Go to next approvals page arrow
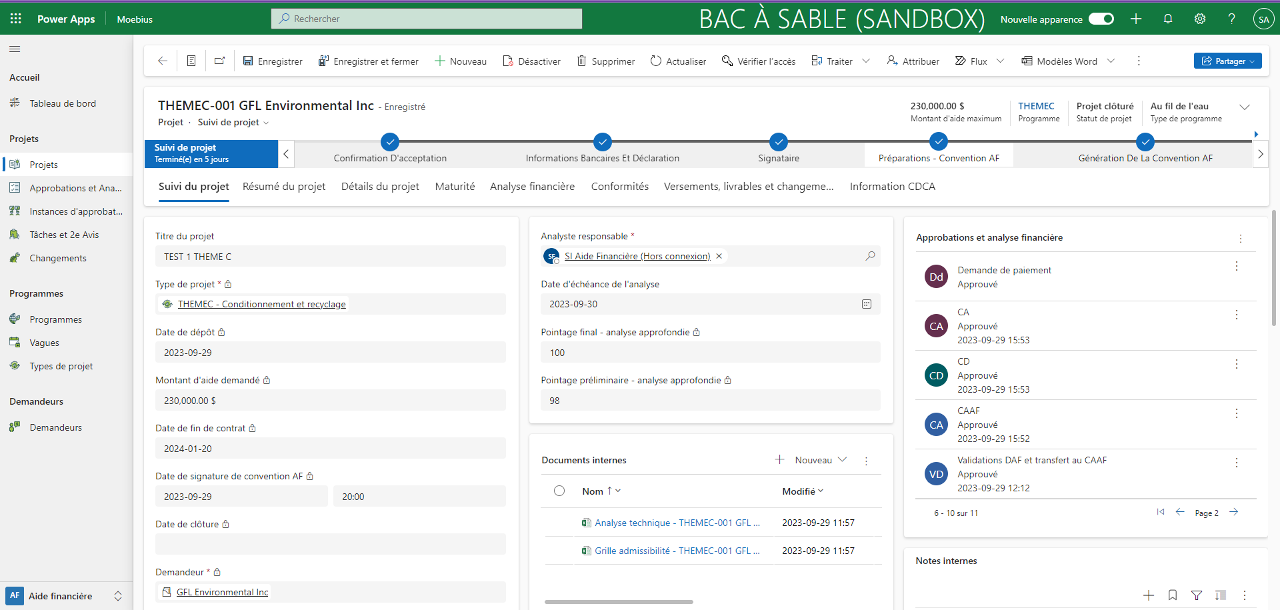 (1234, 512)
